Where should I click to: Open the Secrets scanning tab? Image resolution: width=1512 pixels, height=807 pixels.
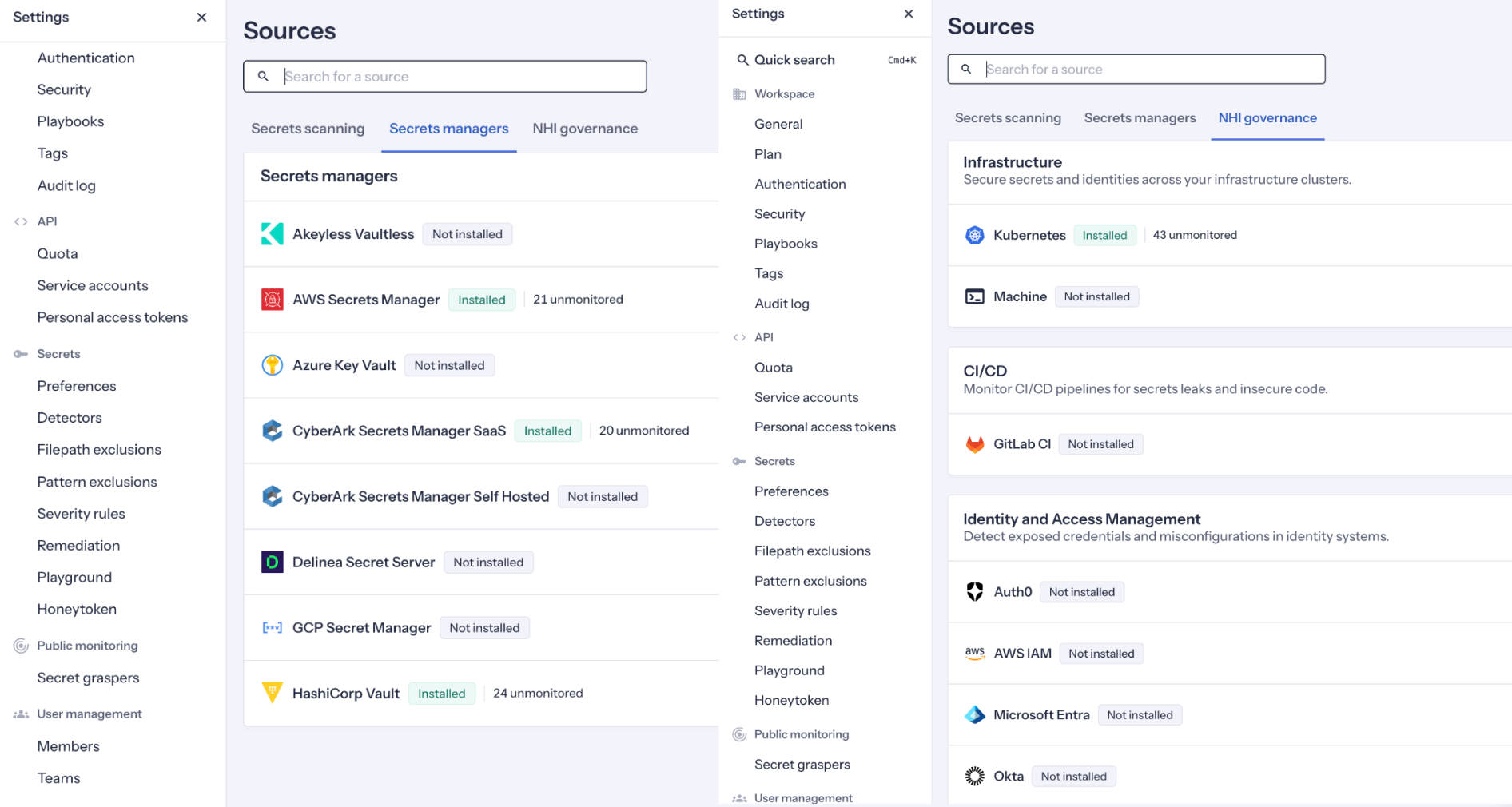[x=1008, y=117]
